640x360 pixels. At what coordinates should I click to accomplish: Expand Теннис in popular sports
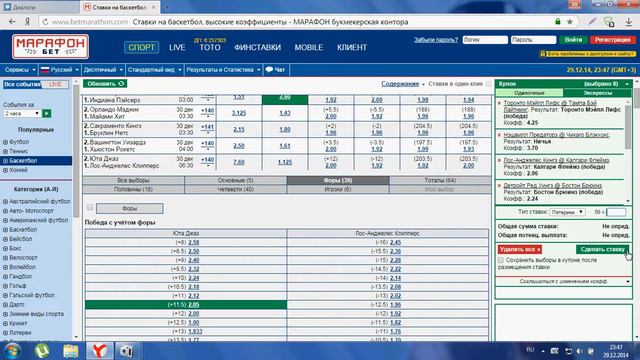point(5,151)
